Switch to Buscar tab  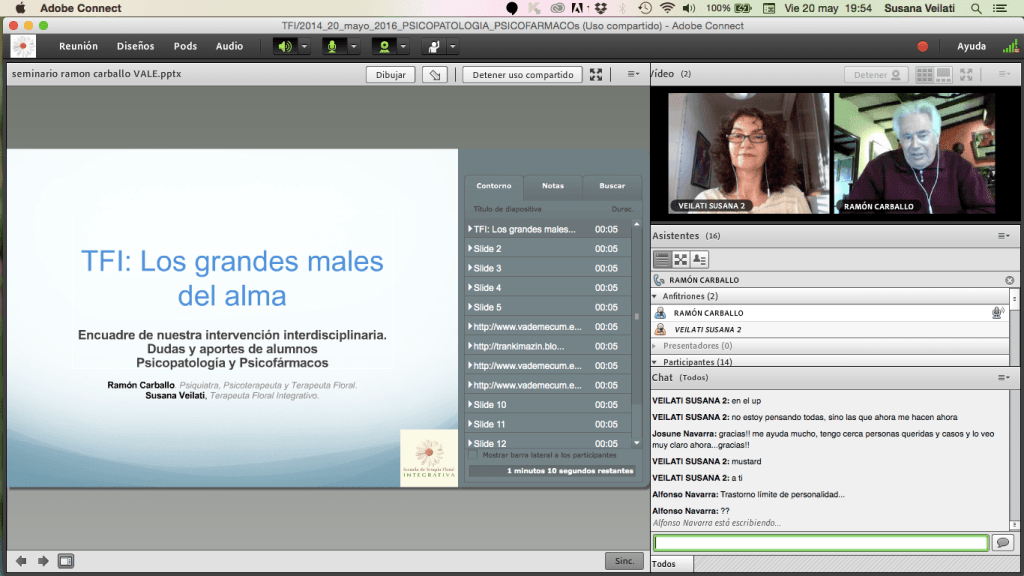point(612,186)
